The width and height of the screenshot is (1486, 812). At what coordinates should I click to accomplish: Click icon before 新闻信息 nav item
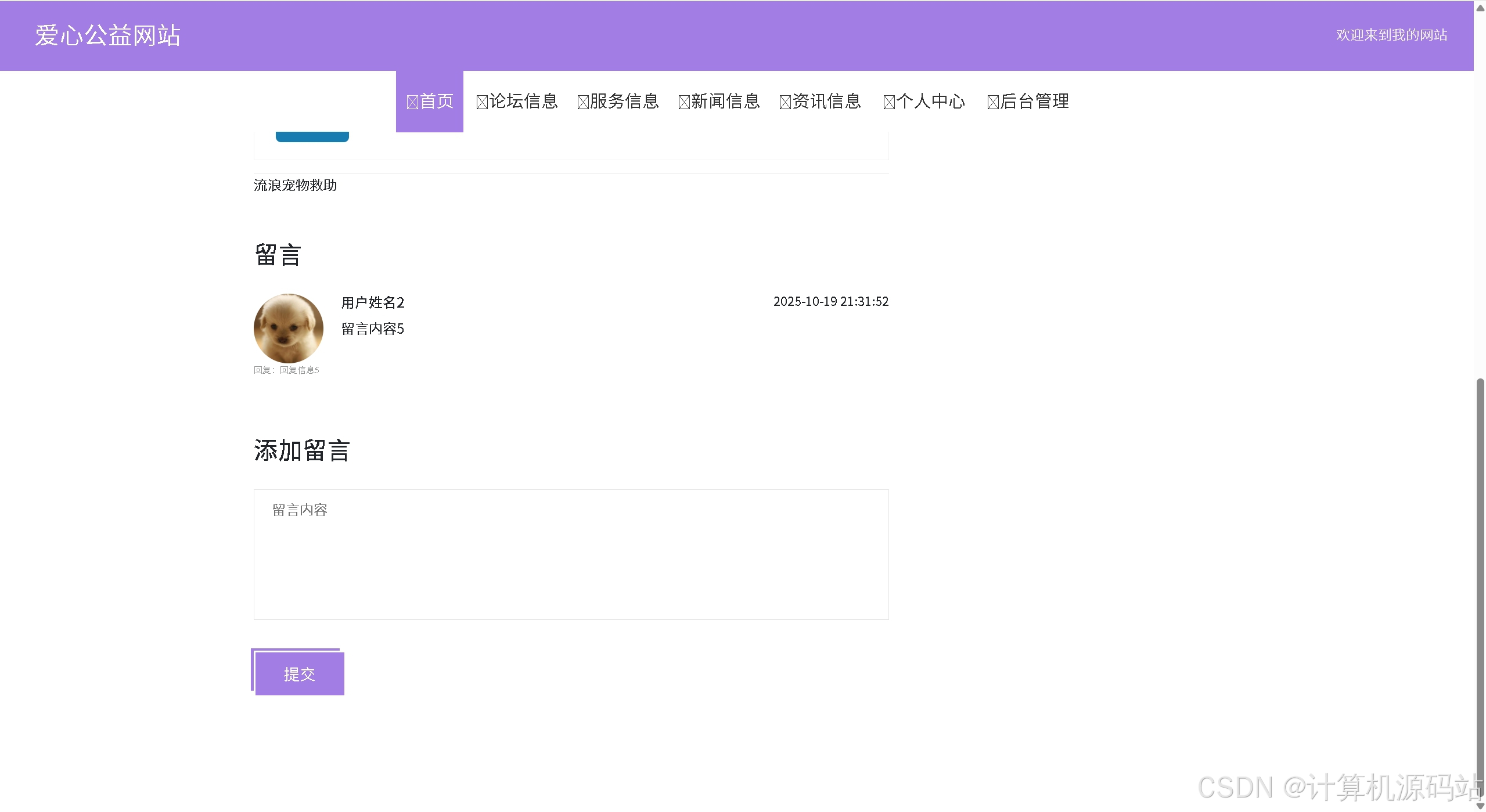(684, 103)
